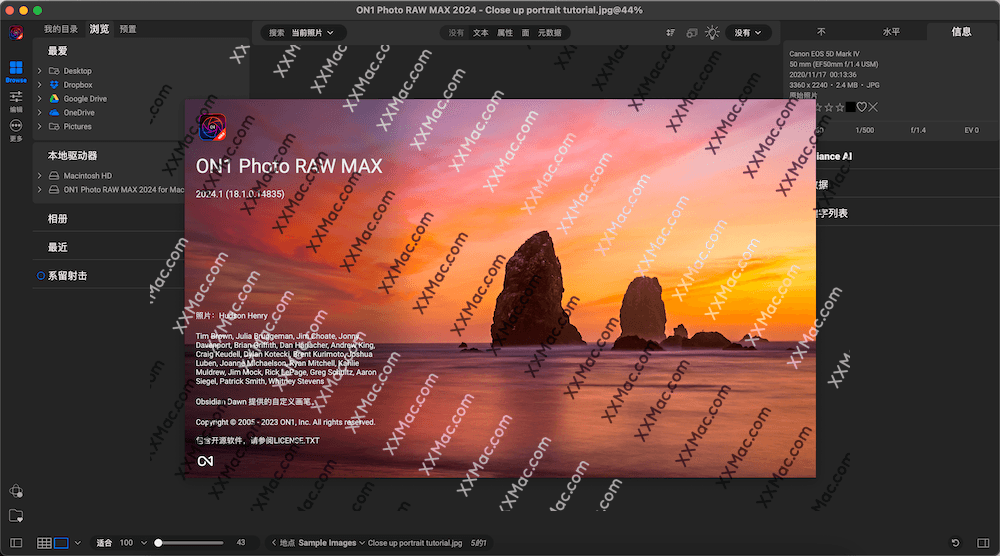
Task: Expand the Macintosh HD drive
Action: pyautogui.click(x=40, y=176)
